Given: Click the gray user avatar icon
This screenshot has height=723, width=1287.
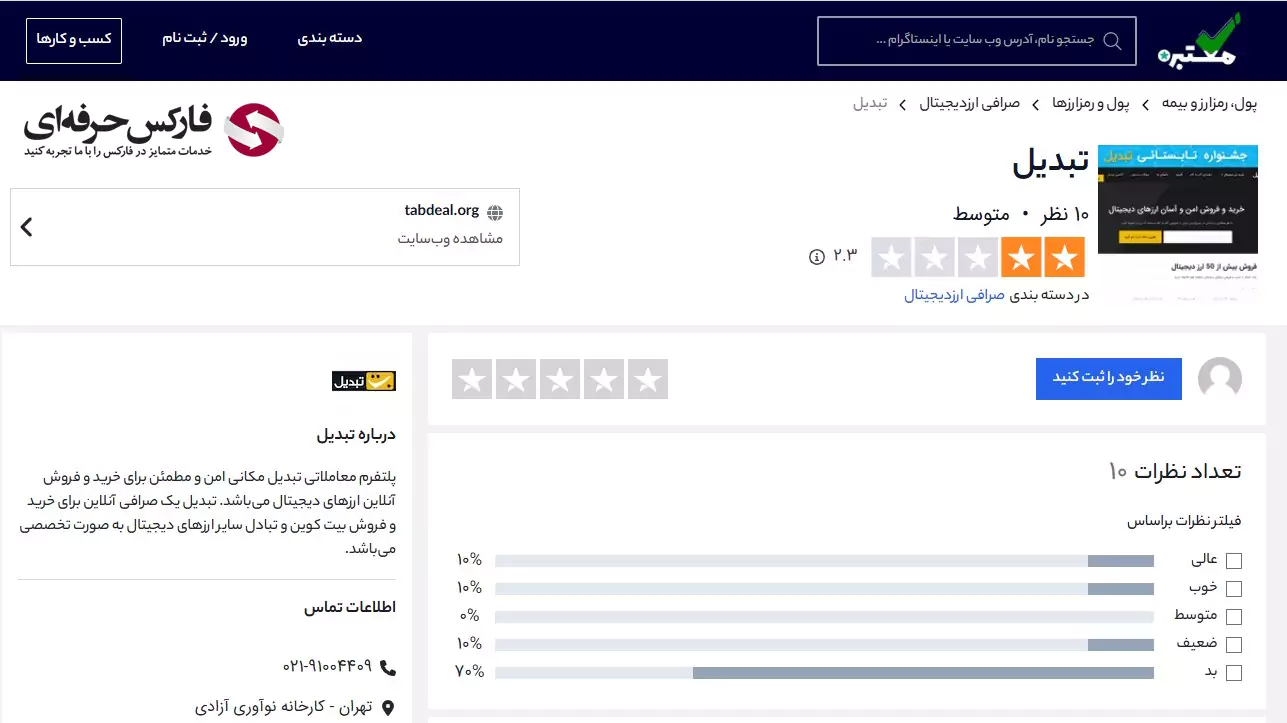Looking at the screenshot, I should click(x=1219, y=379).
